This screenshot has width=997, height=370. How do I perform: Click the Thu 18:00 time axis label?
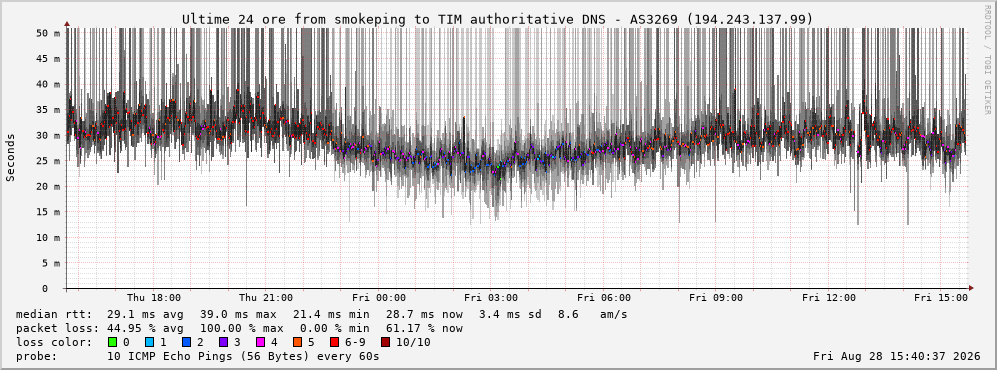(154, 298)
